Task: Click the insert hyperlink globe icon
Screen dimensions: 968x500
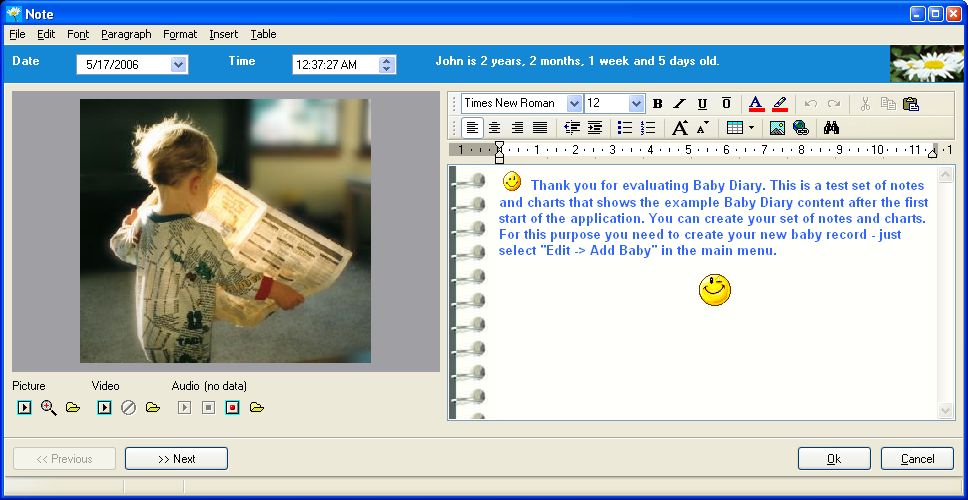Action: coord(800,128)
